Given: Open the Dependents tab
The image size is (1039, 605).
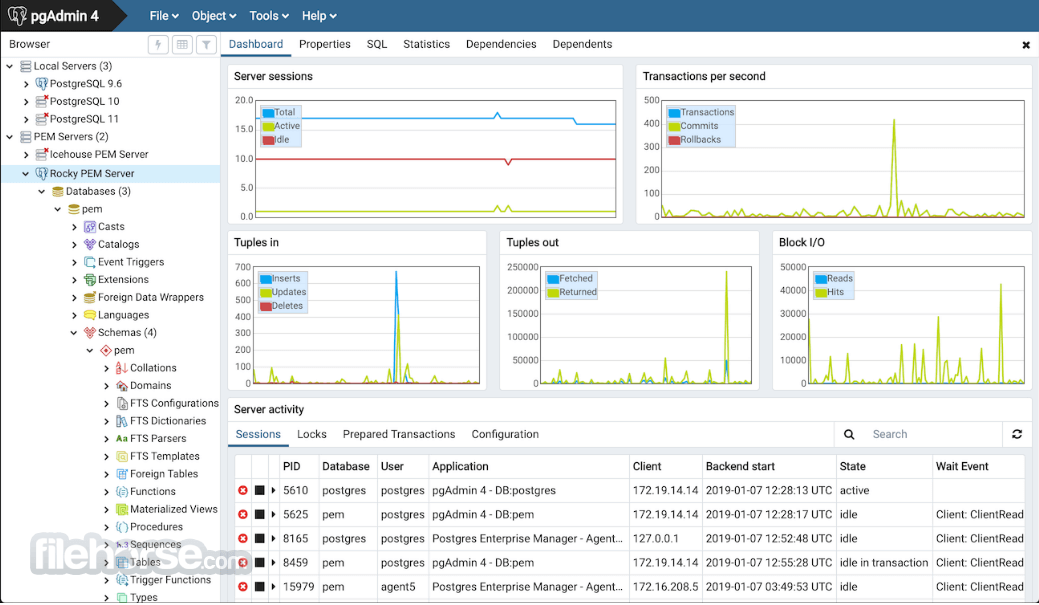Looking at the screenshot, I should click(x=582, y=44).
